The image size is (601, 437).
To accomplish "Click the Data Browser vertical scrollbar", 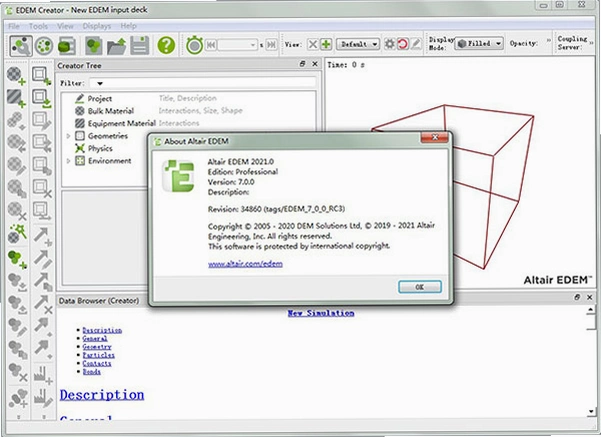I will pos(591,360).
